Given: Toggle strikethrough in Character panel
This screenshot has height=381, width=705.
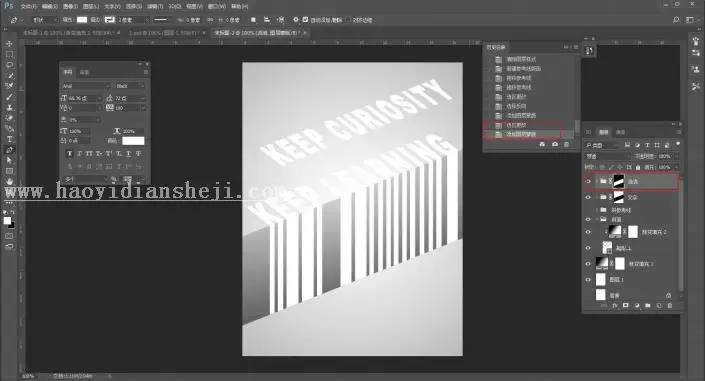Looking at the screenshot, I should pos(138,154).
